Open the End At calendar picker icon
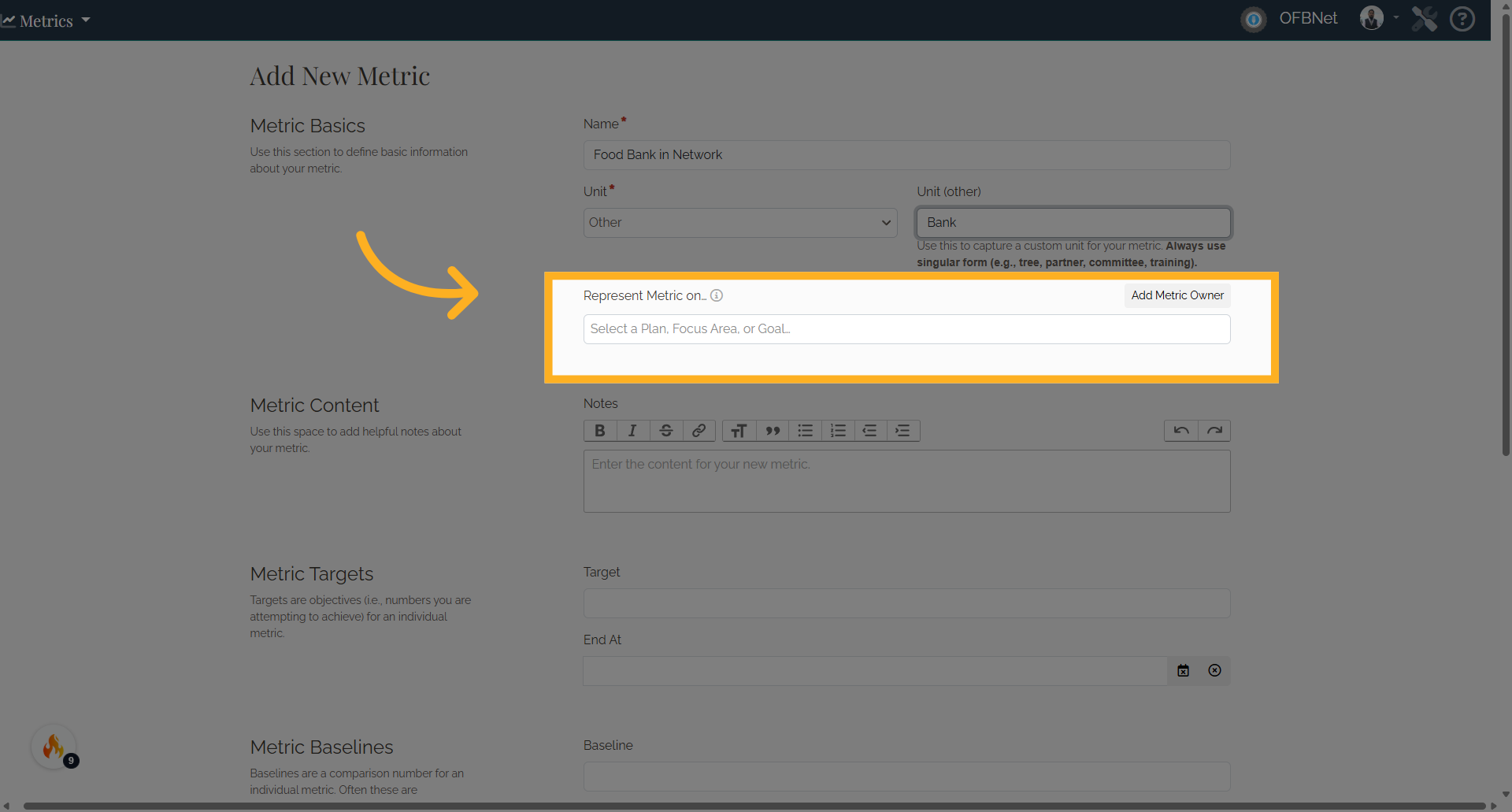1512x812 pixels. 1183,671
